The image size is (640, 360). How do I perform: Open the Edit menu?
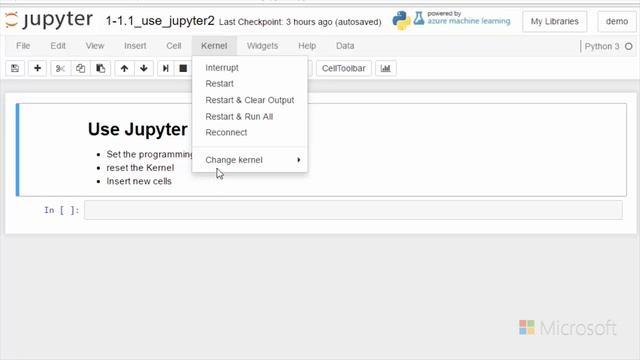[x=58, y=46]
